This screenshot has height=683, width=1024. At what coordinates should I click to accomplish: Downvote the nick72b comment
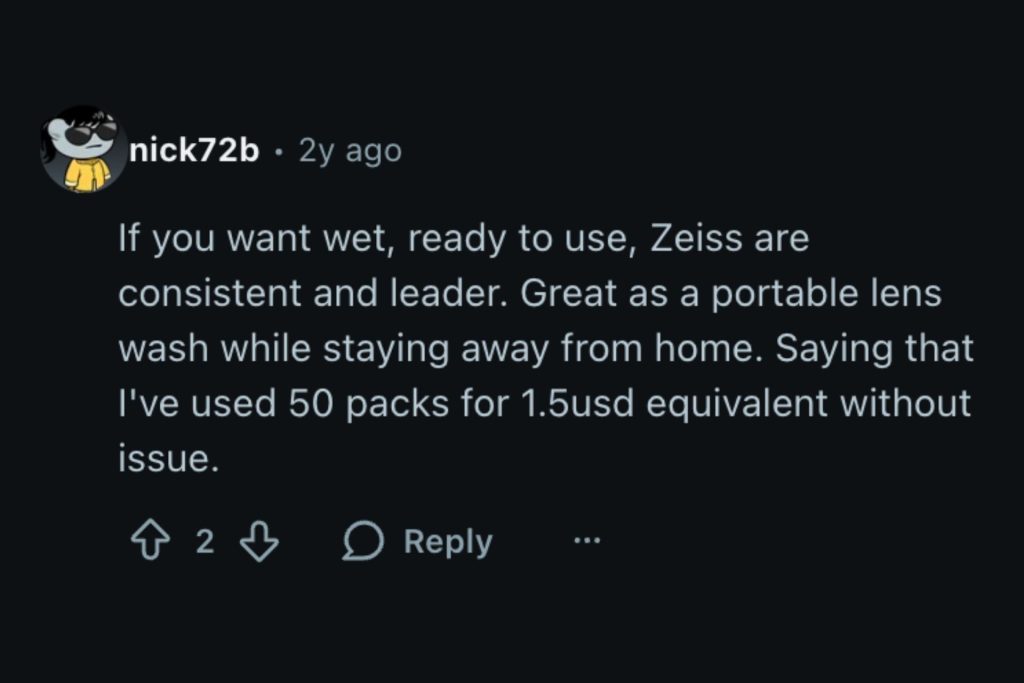coord(260,542)
